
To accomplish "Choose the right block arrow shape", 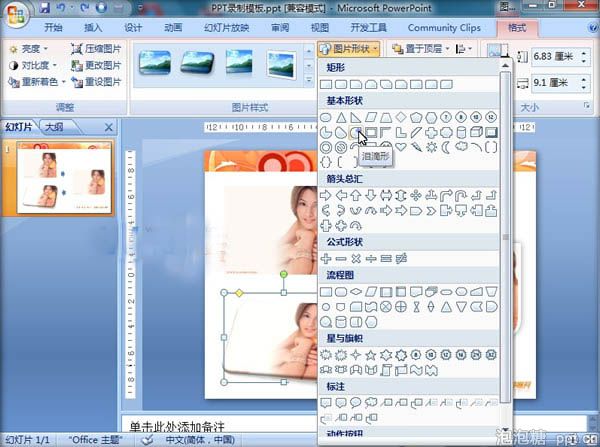I will tap(326, 195).
